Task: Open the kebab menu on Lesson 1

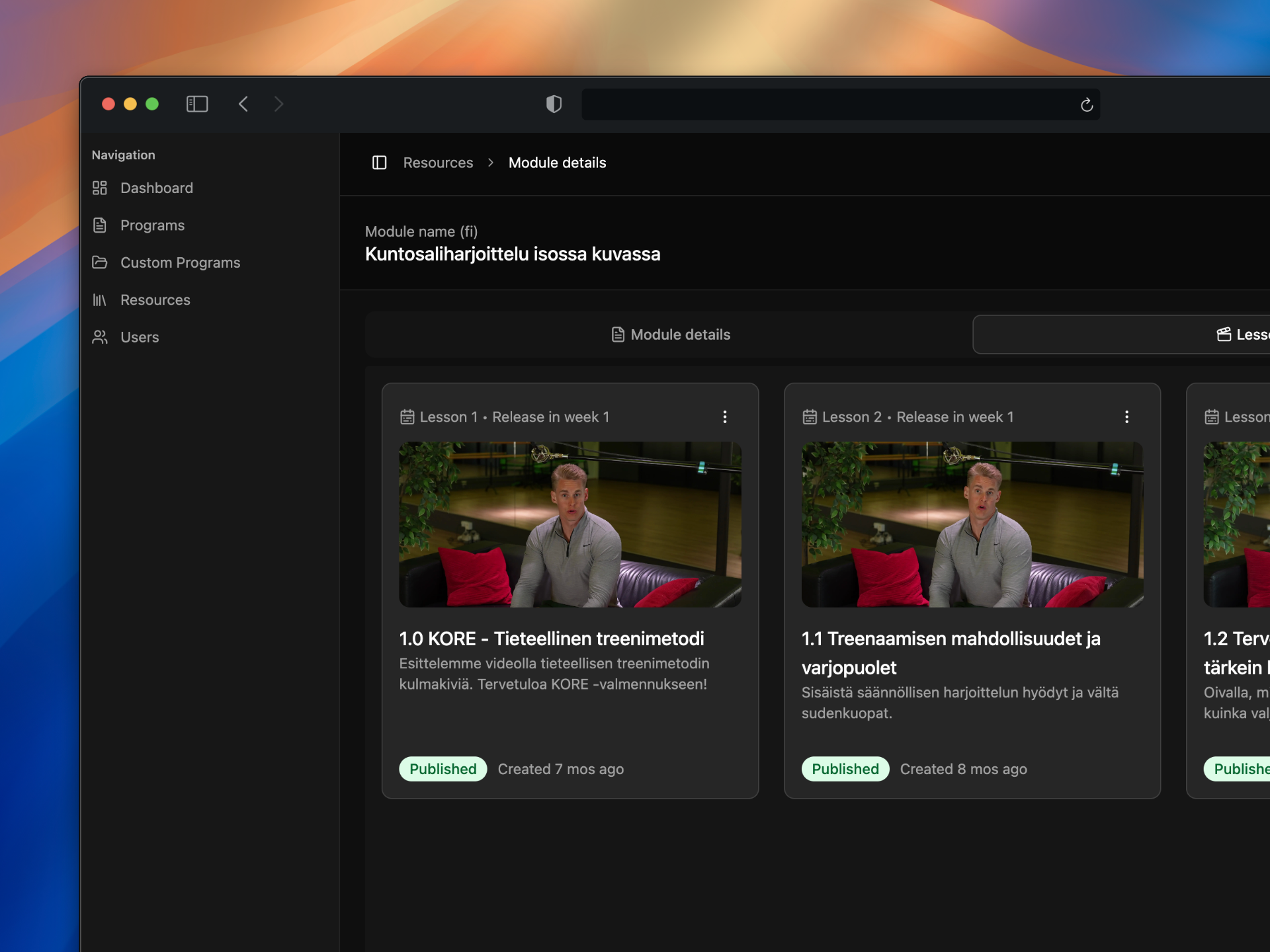Action: coord(725,416)
